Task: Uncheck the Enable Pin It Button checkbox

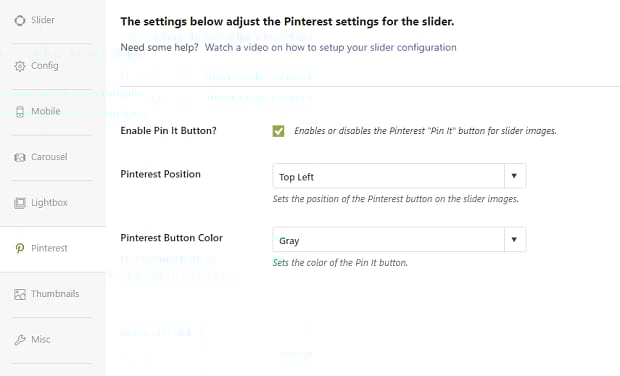Action: (x=278, y=131)
